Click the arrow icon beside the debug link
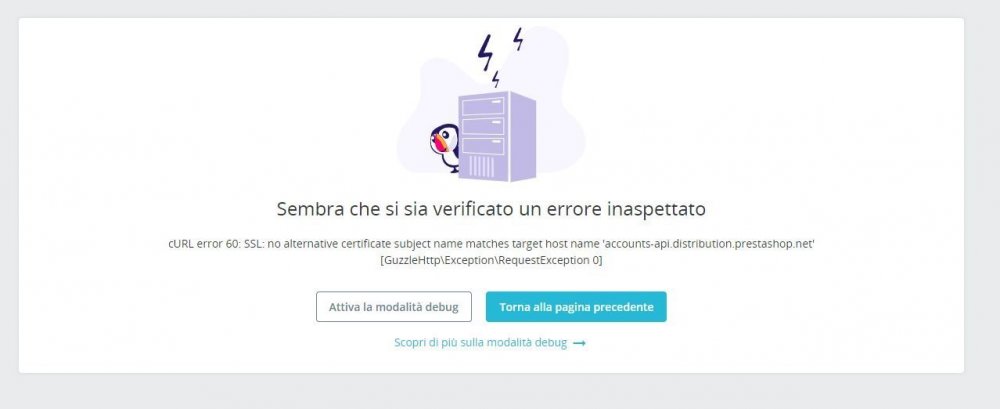Viewport: 1000px width, 409px height. [x=579, y=343]
